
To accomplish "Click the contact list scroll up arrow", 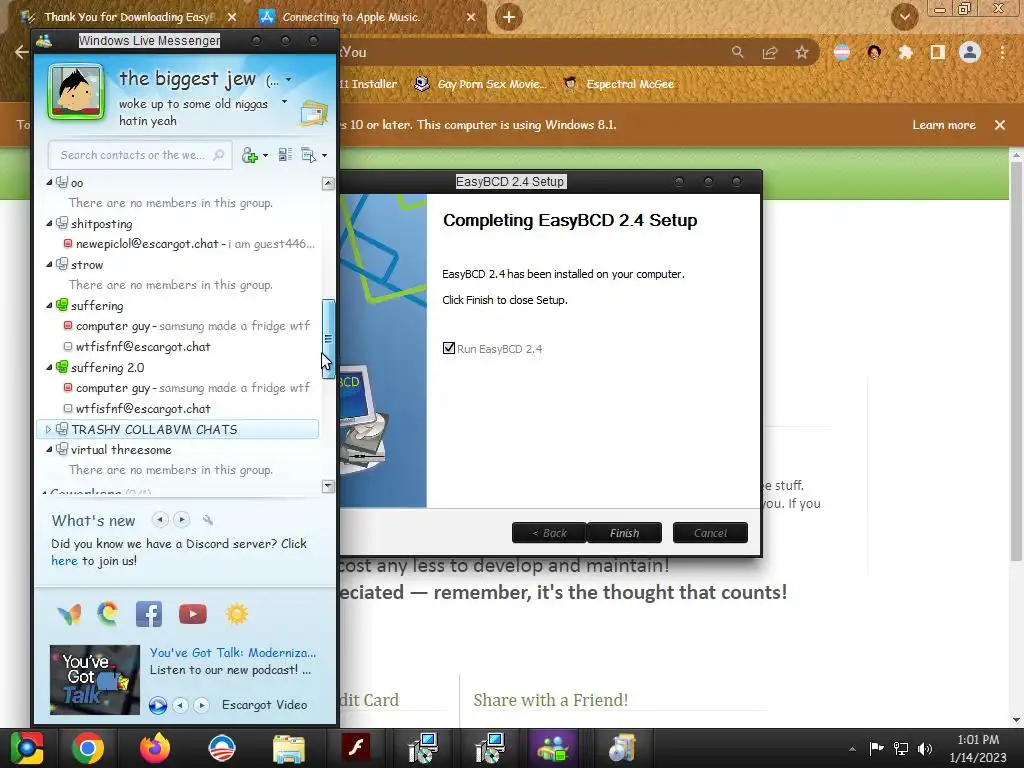I will pos(328,184).
